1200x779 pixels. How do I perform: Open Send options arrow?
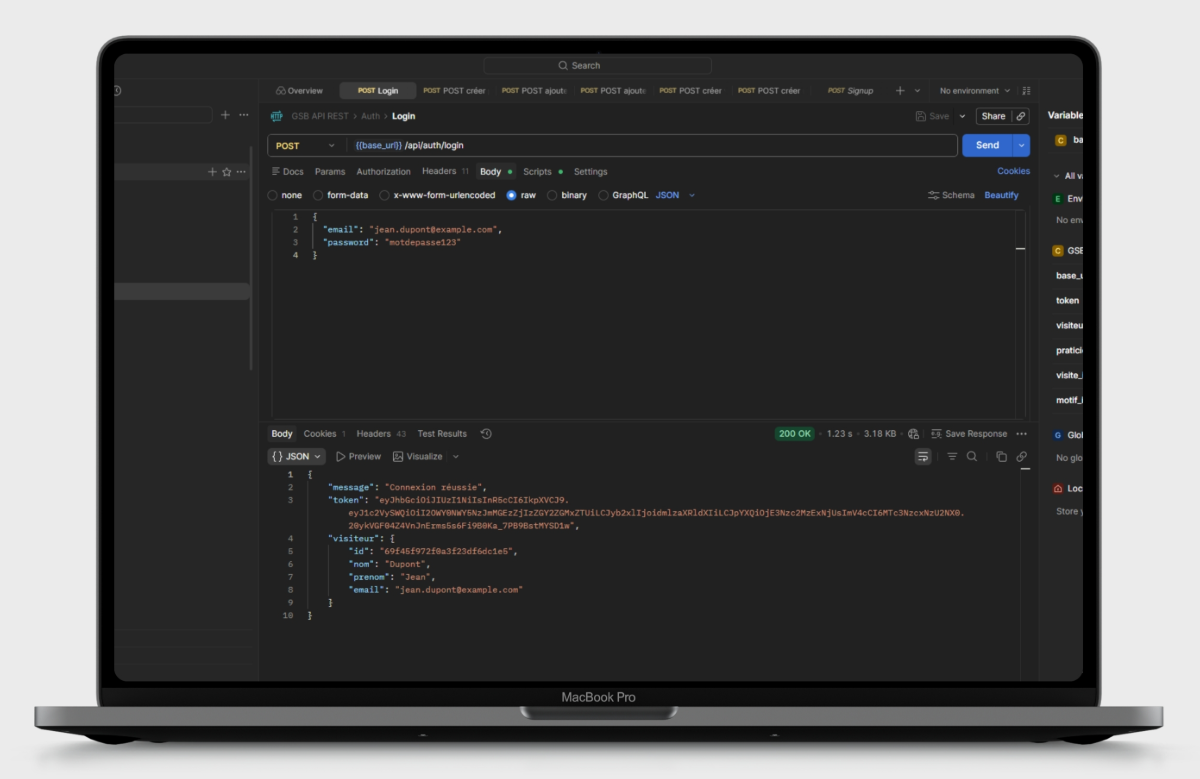[1021, 146]
